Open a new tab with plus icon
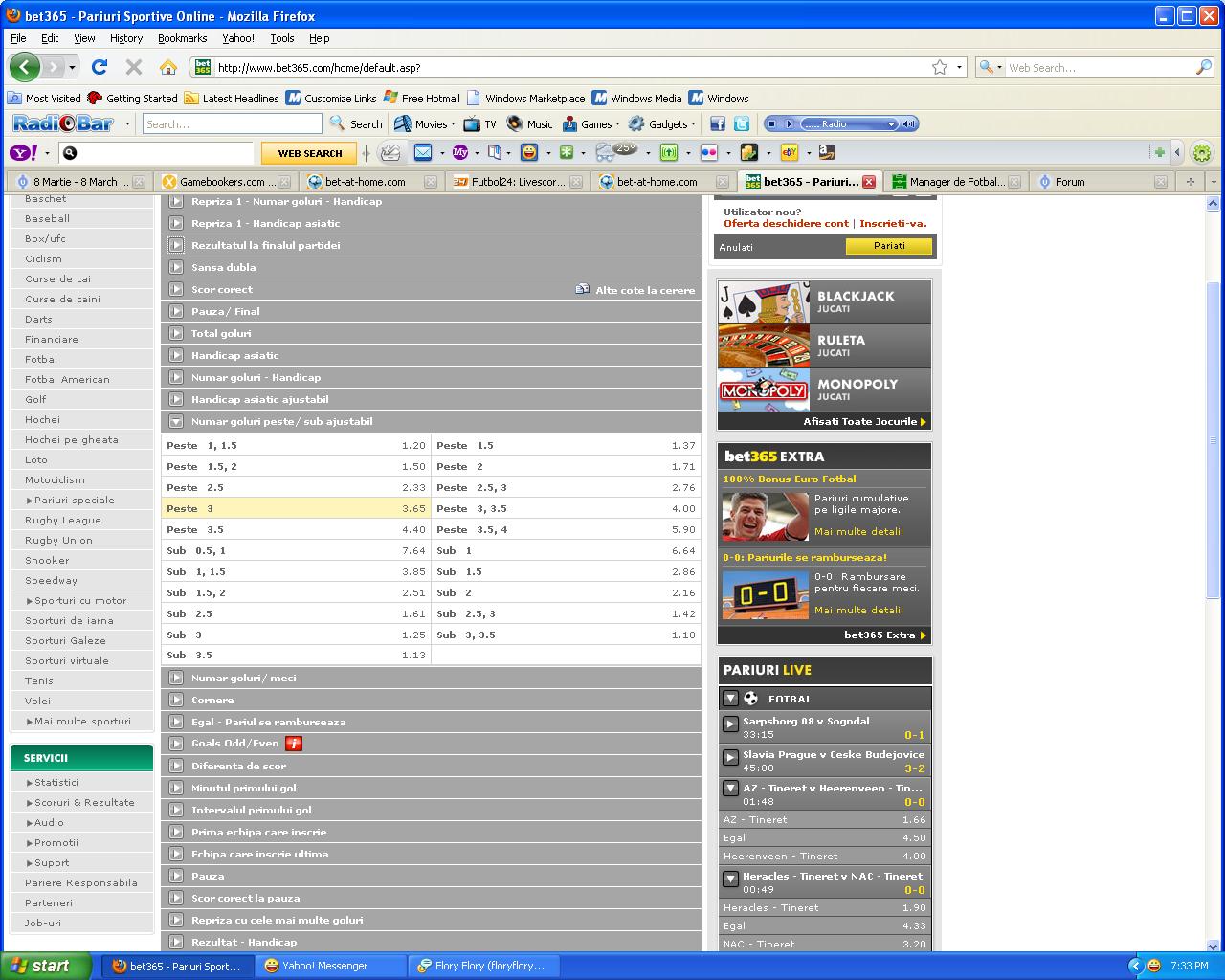1225x980 pixels. (1190, 181)
